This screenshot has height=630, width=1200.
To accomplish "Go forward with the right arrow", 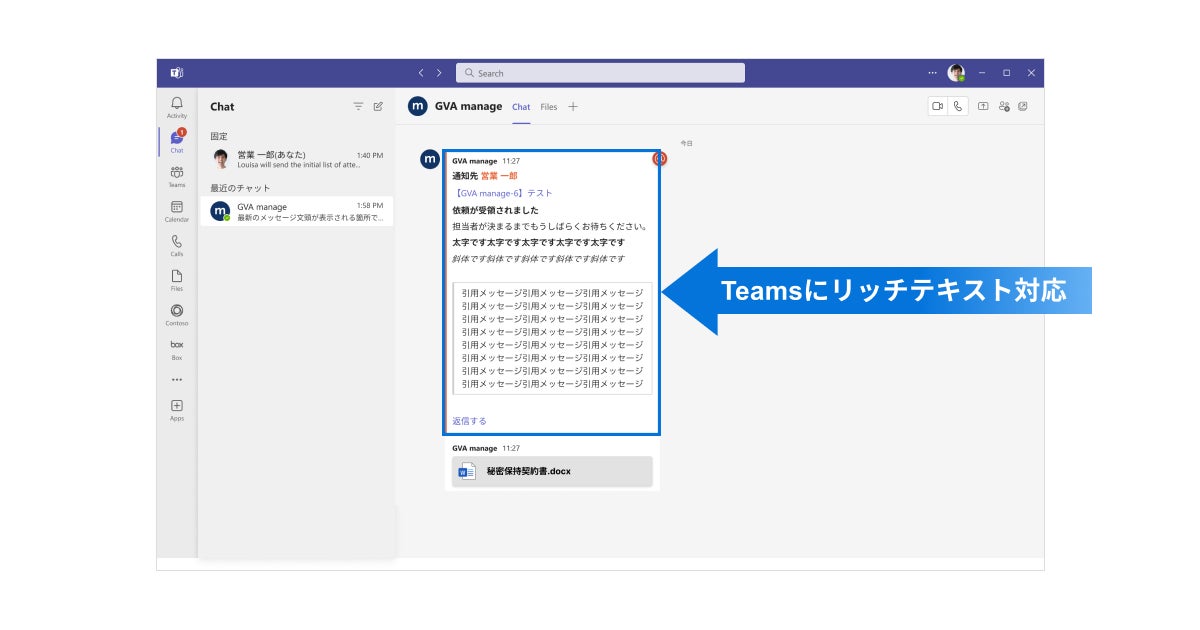I will 439,73.
